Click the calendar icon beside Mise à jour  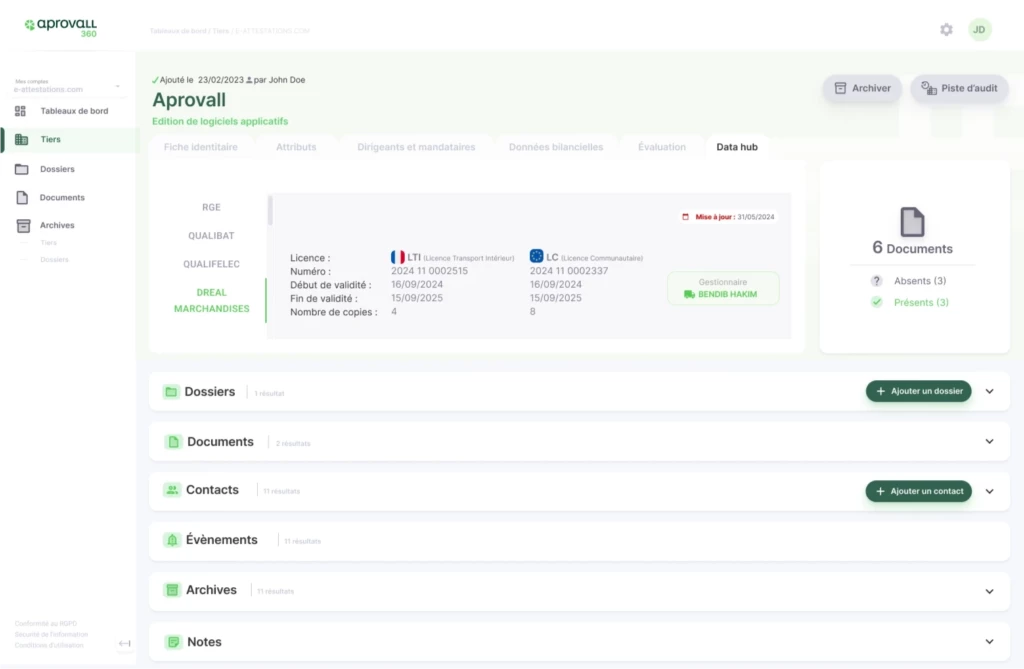tap(685, 217)
